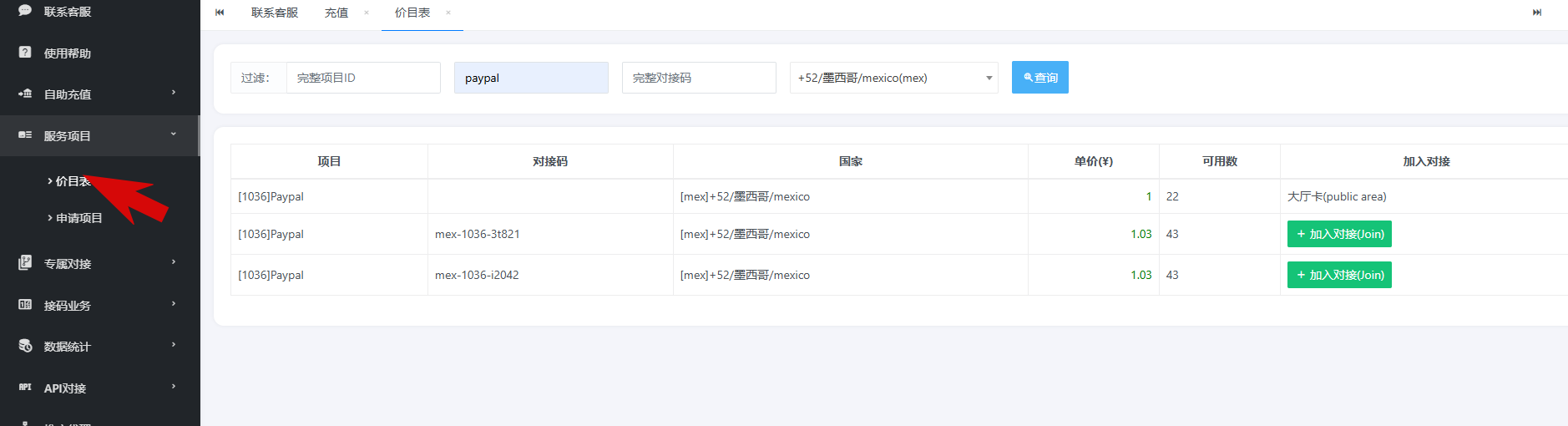Join the mex-1036-3t821 docking code

click(1339, 234)
